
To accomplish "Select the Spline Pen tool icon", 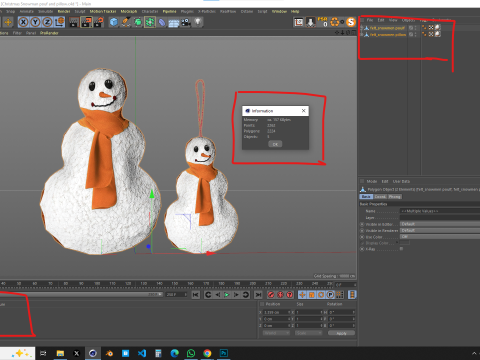I will pos(126,22).
